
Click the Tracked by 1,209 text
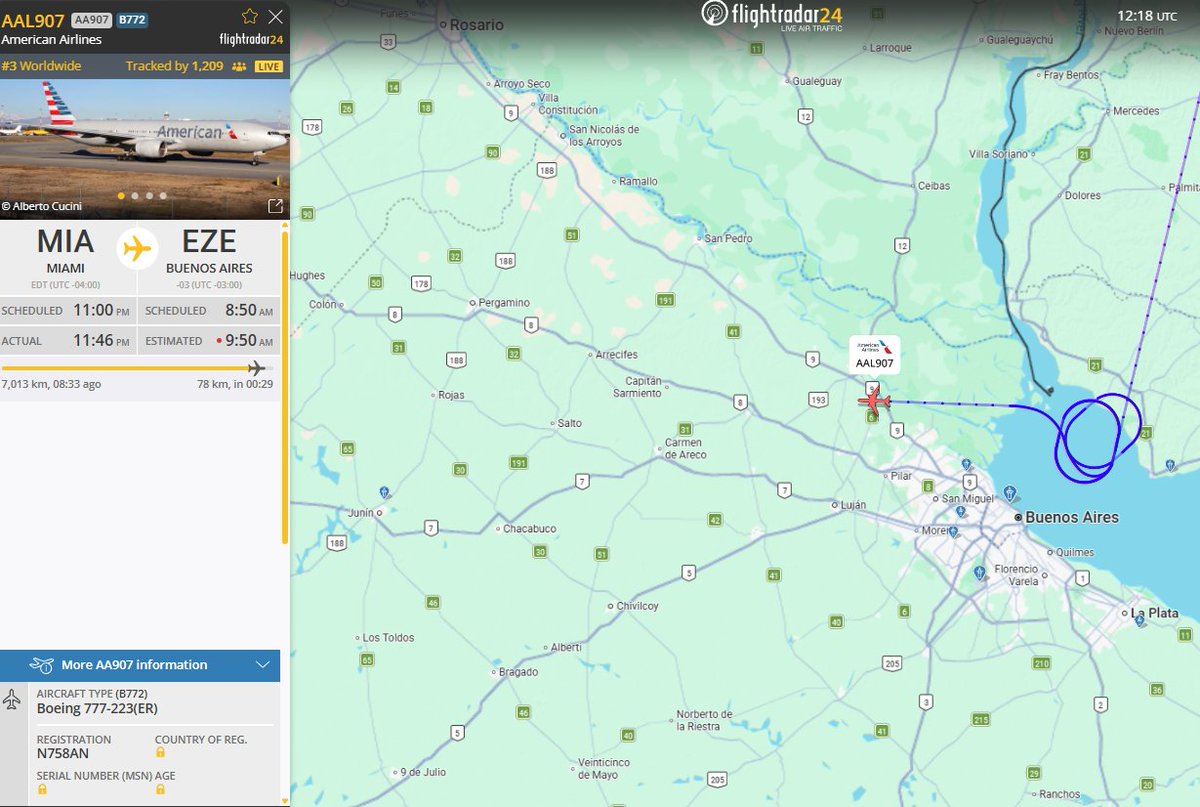[x=174, y=66]
